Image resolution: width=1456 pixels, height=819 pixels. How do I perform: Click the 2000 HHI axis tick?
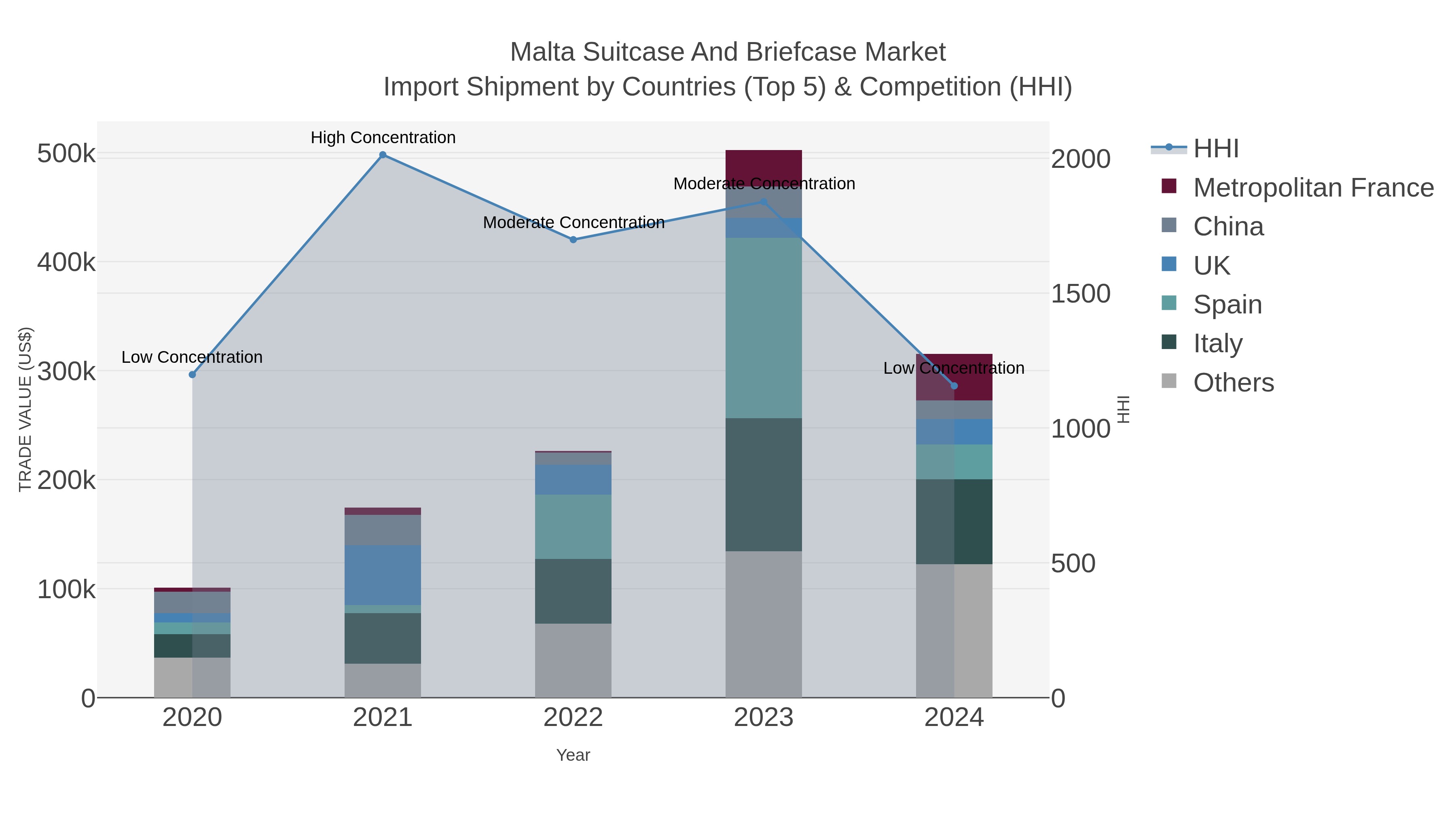point(1081,159)
